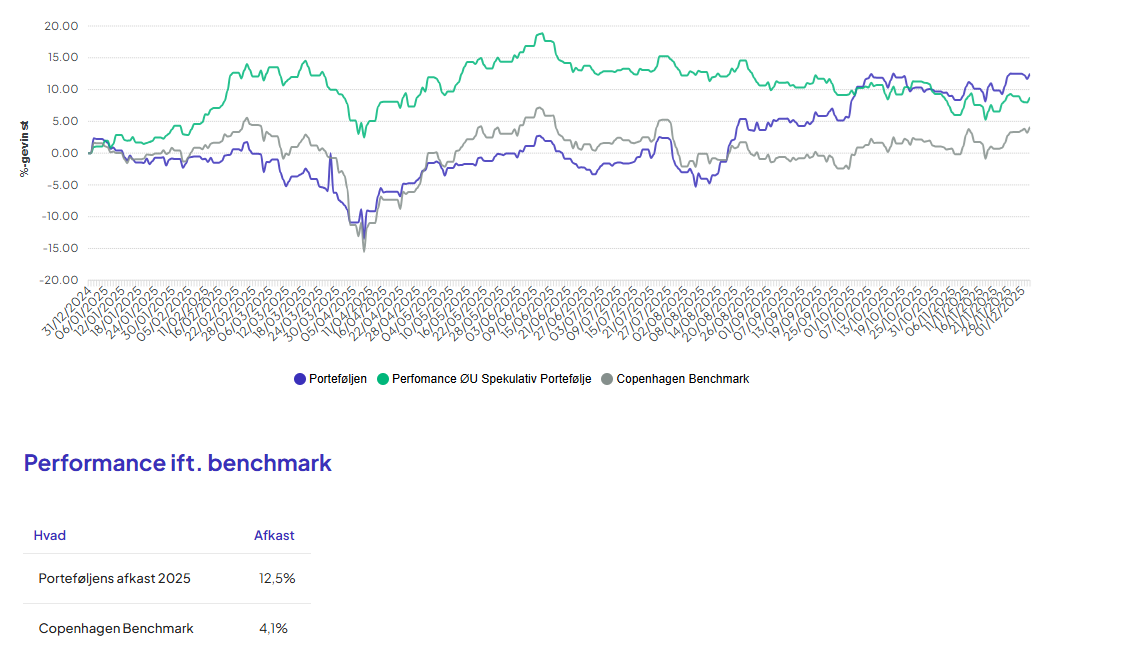Select the Copenhagen Benchmark table row label
The image size is (1141, 651).
[x=116, y=629]
